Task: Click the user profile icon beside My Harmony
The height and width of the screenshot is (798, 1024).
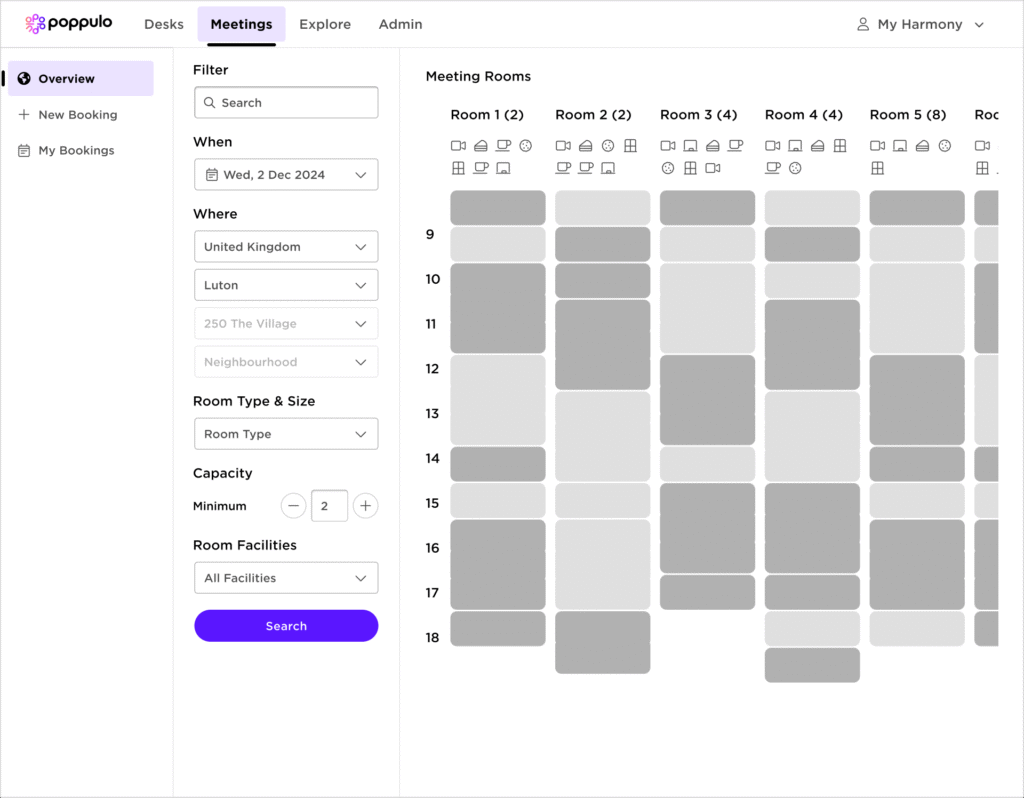Action: click(x=863, y=24)
